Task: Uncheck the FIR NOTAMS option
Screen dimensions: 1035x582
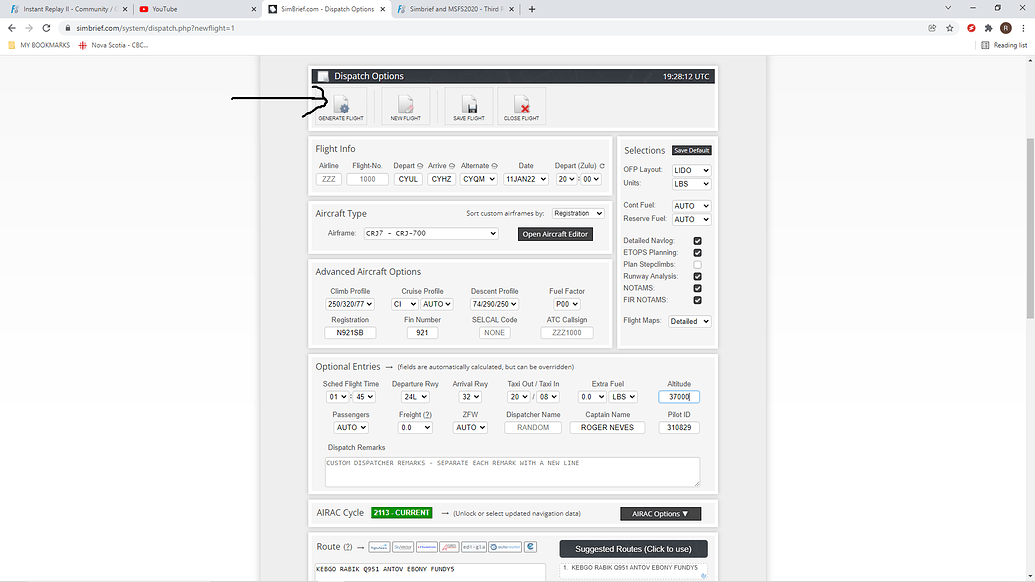Action: 696,299
